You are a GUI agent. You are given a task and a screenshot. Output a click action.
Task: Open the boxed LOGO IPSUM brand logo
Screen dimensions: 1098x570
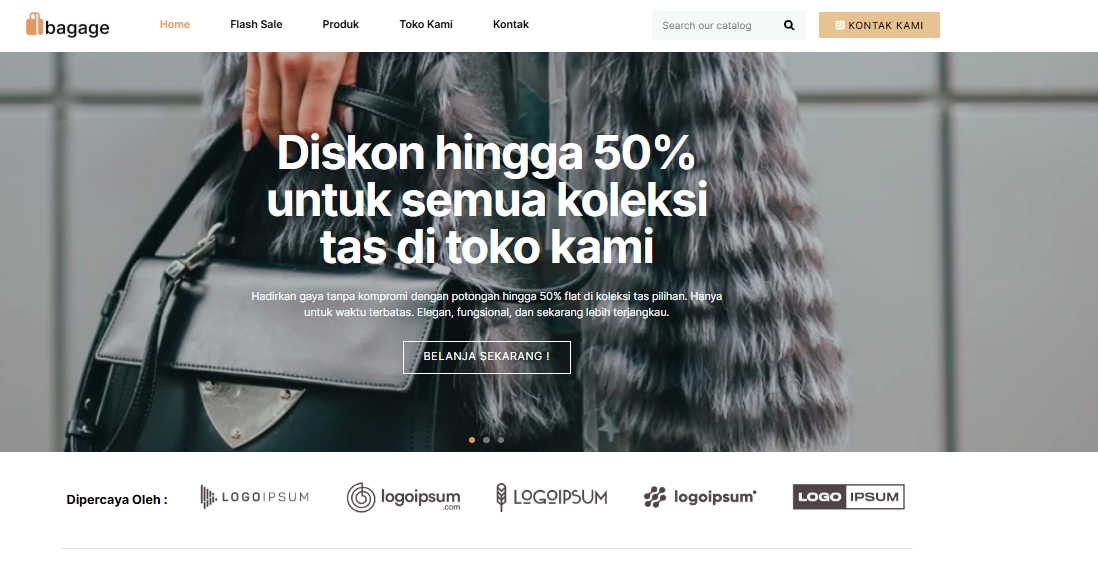point(849,496)
